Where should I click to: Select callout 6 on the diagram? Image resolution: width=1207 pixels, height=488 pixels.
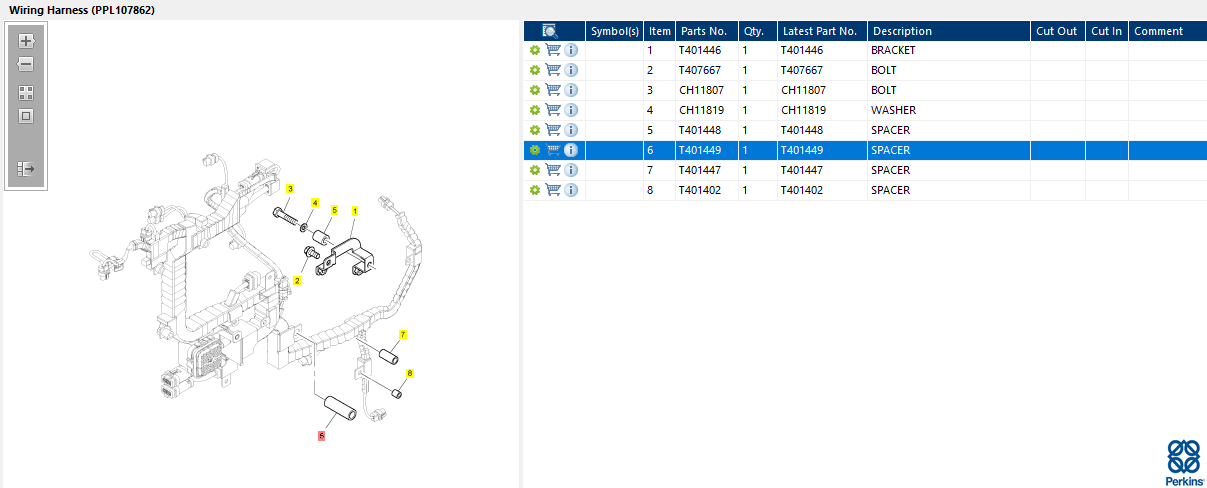click(322, 436)
